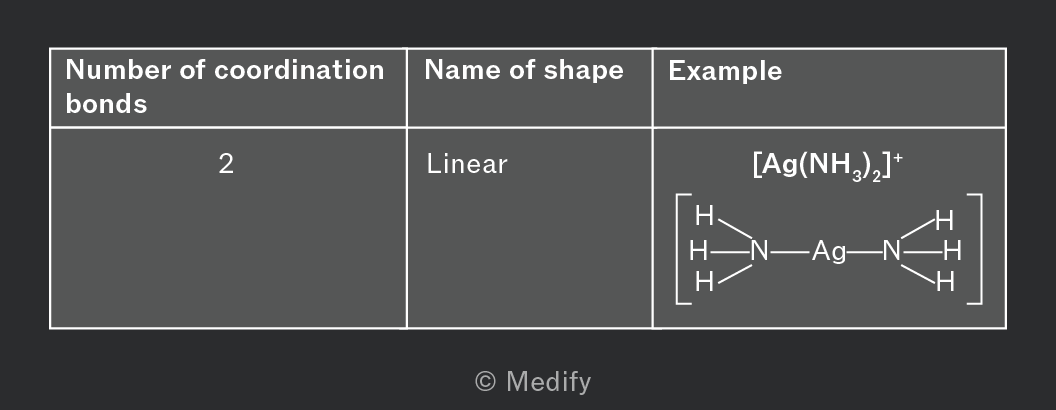Image resolution: width=1056 pixels, height=410 pixels.
Task: Click the right N atom in the diagram
Action: [x=892, y=252]
